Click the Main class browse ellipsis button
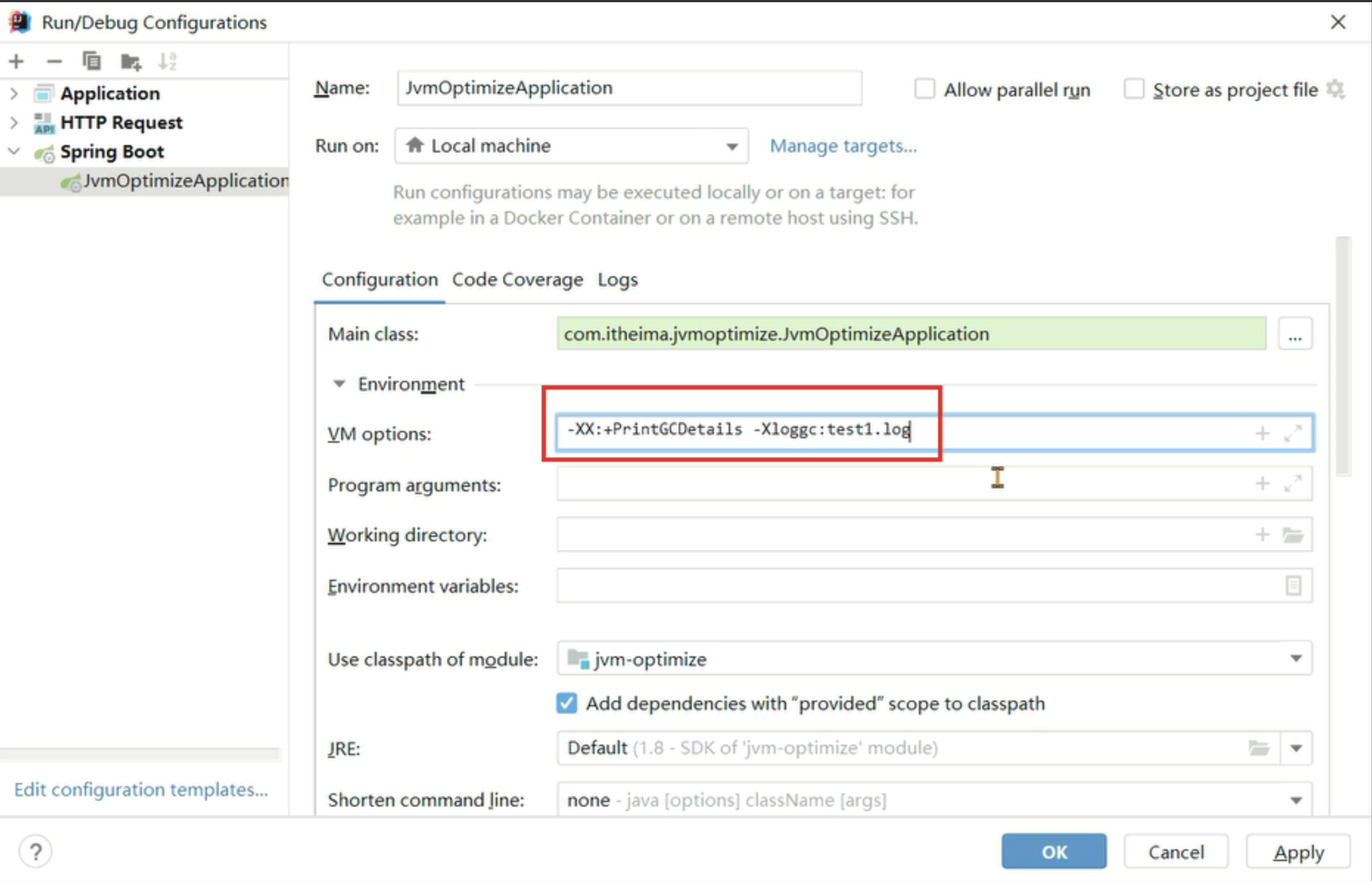This screenshot has width=1372, height=881. 1295,335
